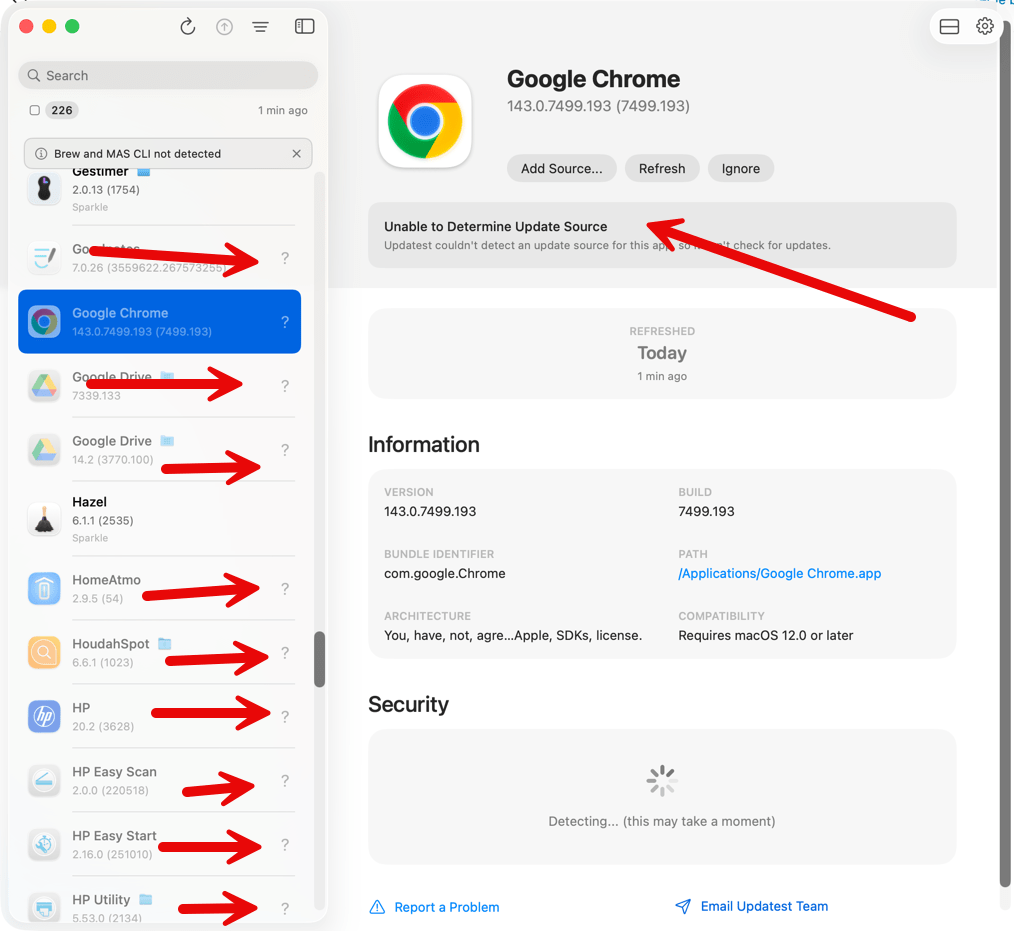Click the sidebar app list scrollbar thumb
This screenshot has height=931, width=1014.
click(319, 659)
